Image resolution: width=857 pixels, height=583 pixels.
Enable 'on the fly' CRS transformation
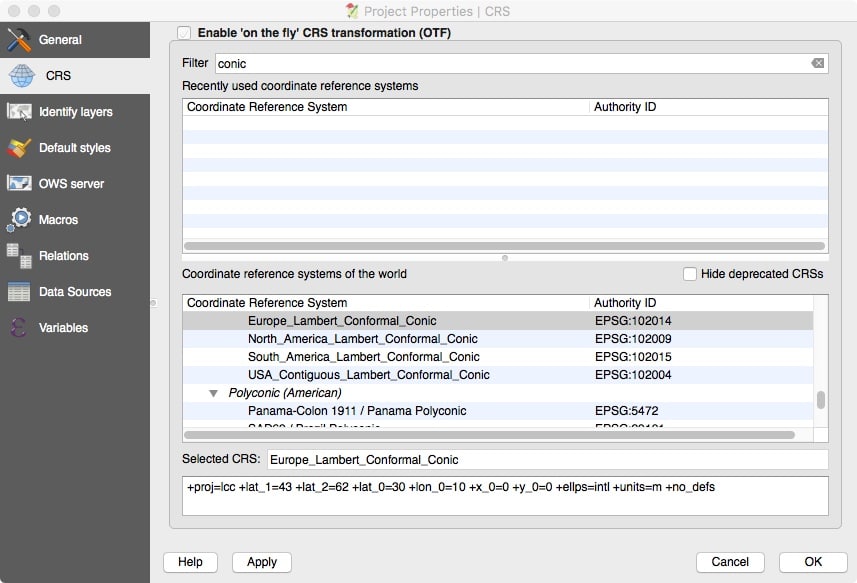coord(183,32)
